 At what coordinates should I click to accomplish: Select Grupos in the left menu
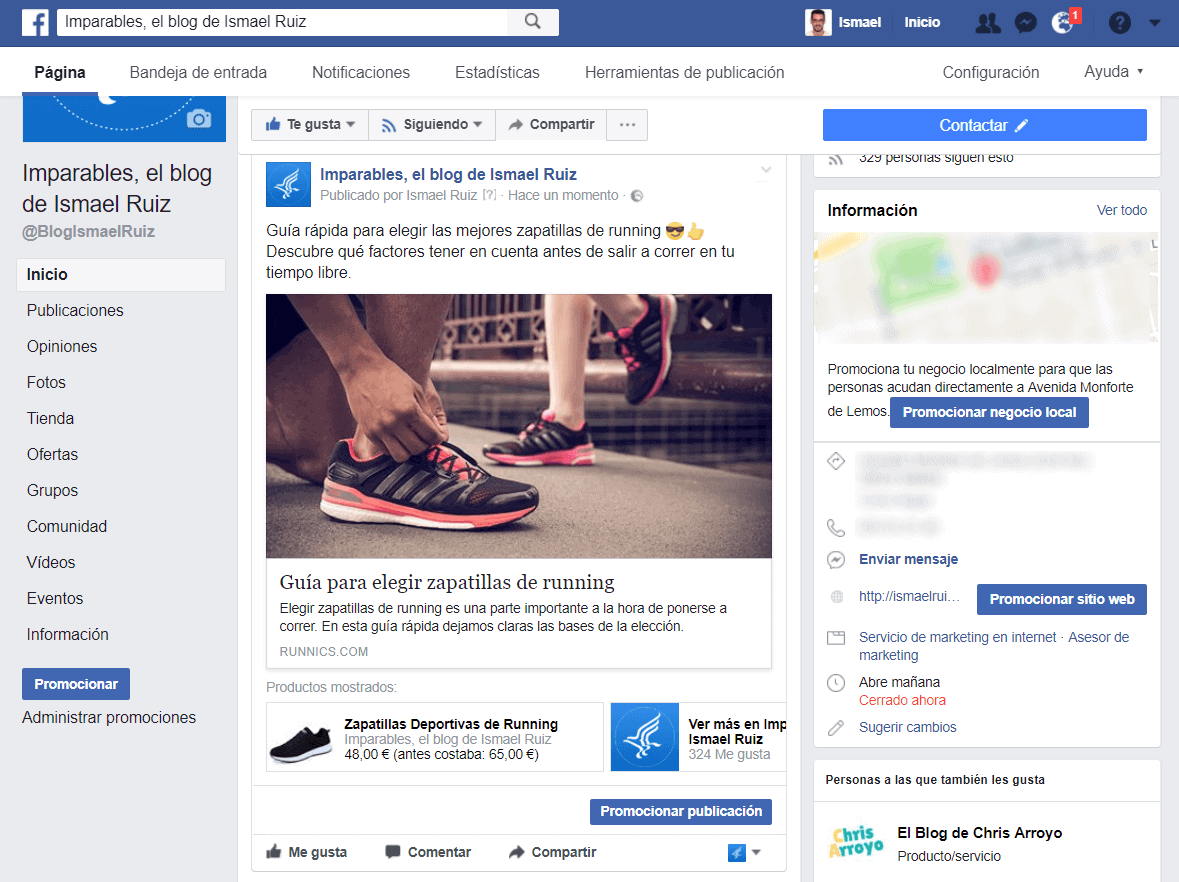point(52,491)
